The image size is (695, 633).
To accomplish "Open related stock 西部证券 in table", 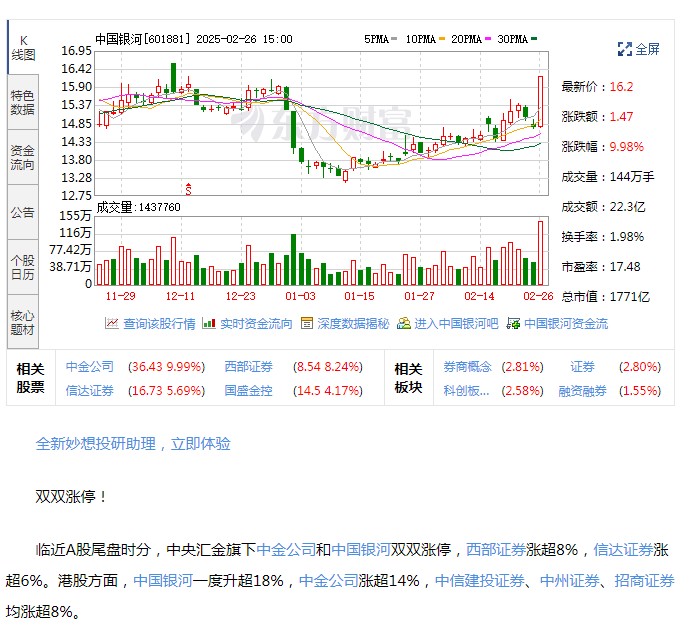I will point(248,367).
